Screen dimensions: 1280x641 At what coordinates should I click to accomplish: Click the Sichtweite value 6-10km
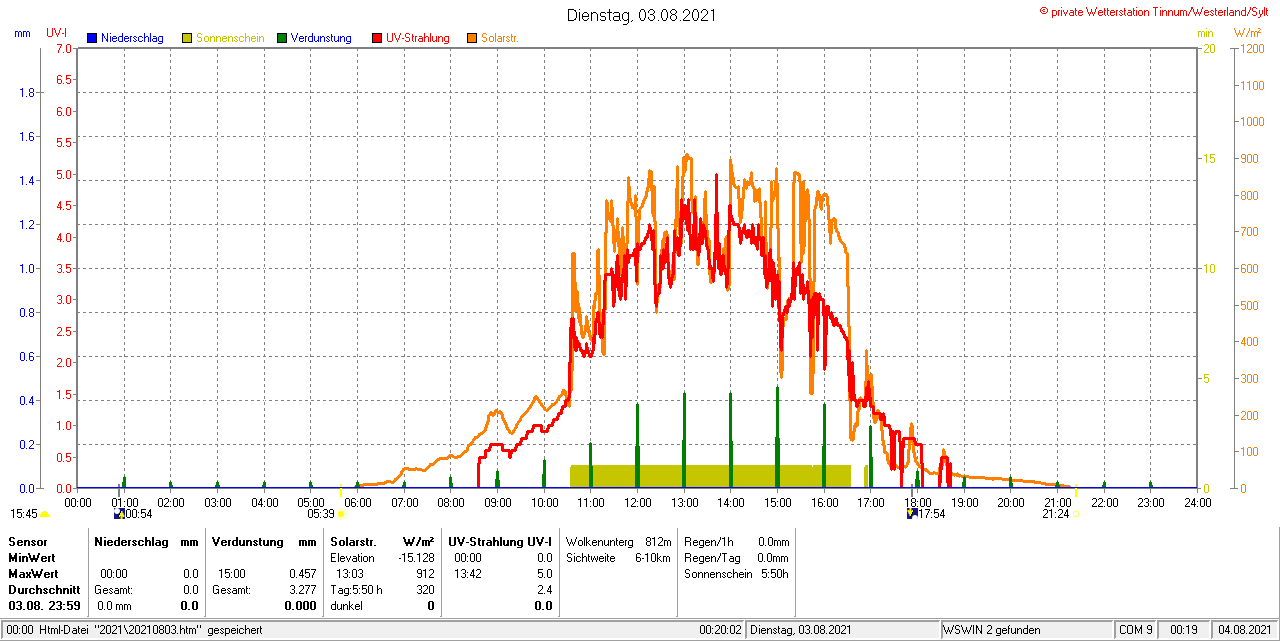(653, 557)
